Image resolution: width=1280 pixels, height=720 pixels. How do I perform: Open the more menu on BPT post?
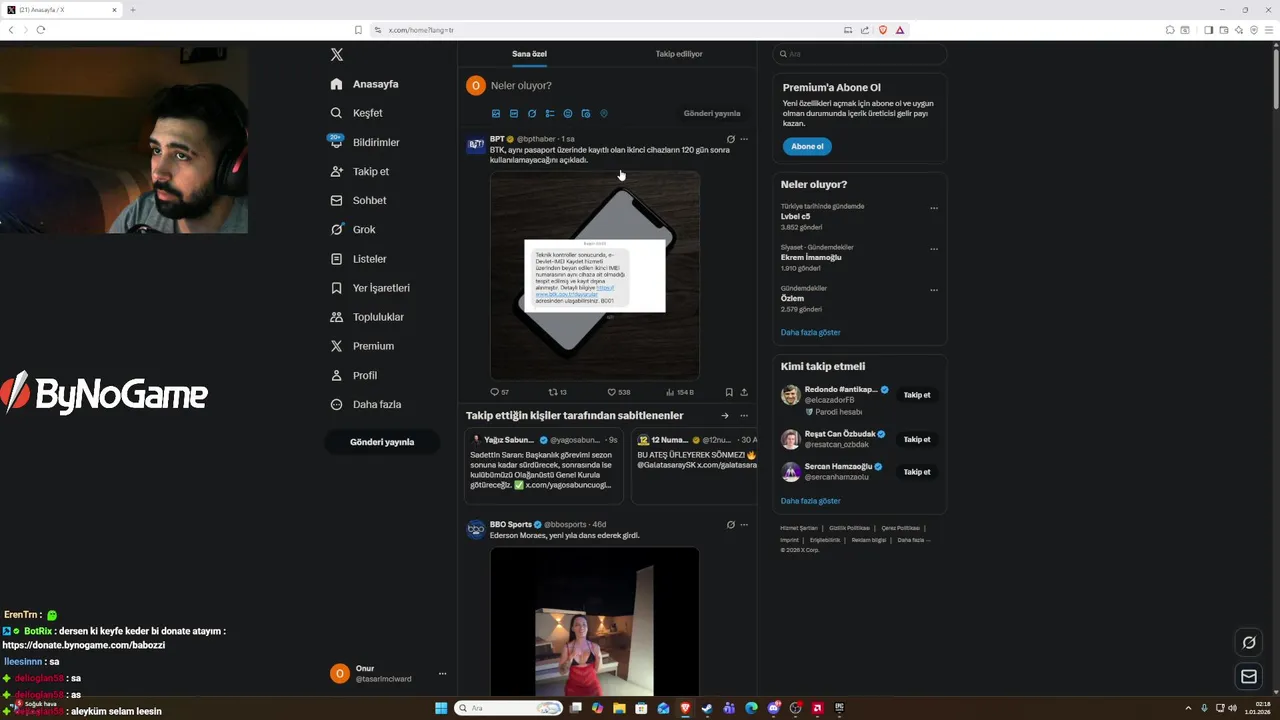coord(744,139)
